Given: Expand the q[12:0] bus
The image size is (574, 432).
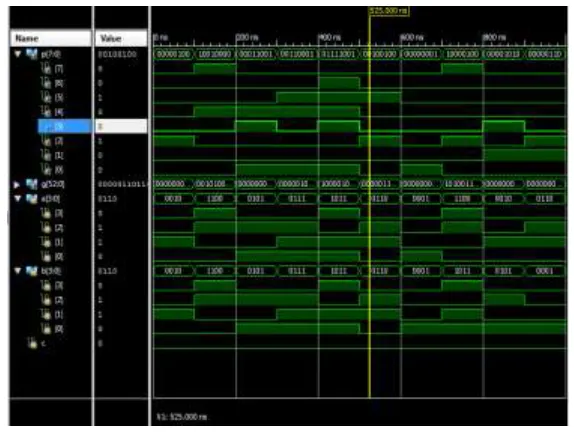Looking at the screenshot, I should pos(17,185).
